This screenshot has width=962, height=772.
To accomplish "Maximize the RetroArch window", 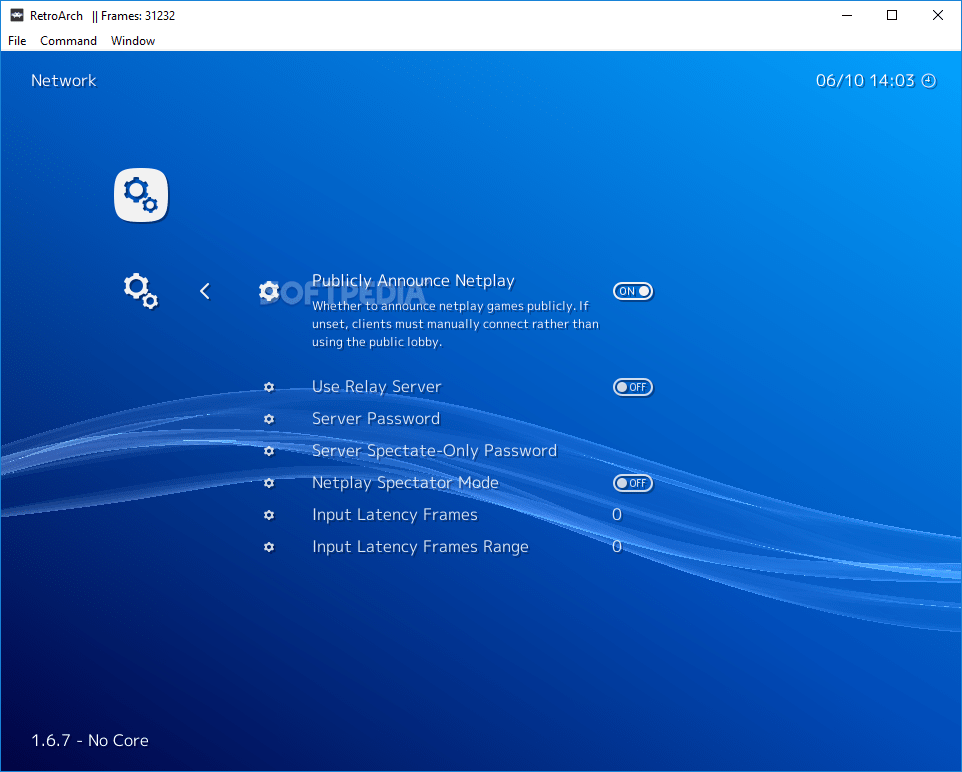I will point(892,15).
